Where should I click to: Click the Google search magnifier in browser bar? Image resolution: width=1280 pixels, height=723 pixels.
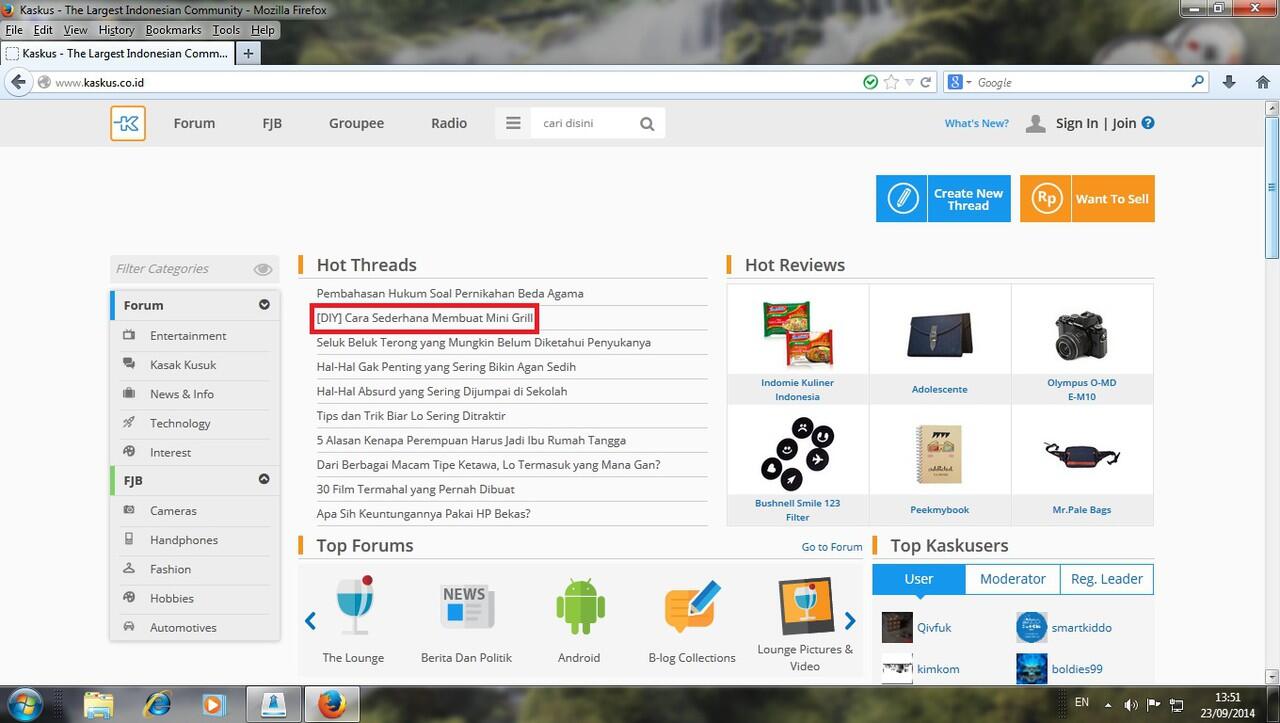[x=1198, y=82]
